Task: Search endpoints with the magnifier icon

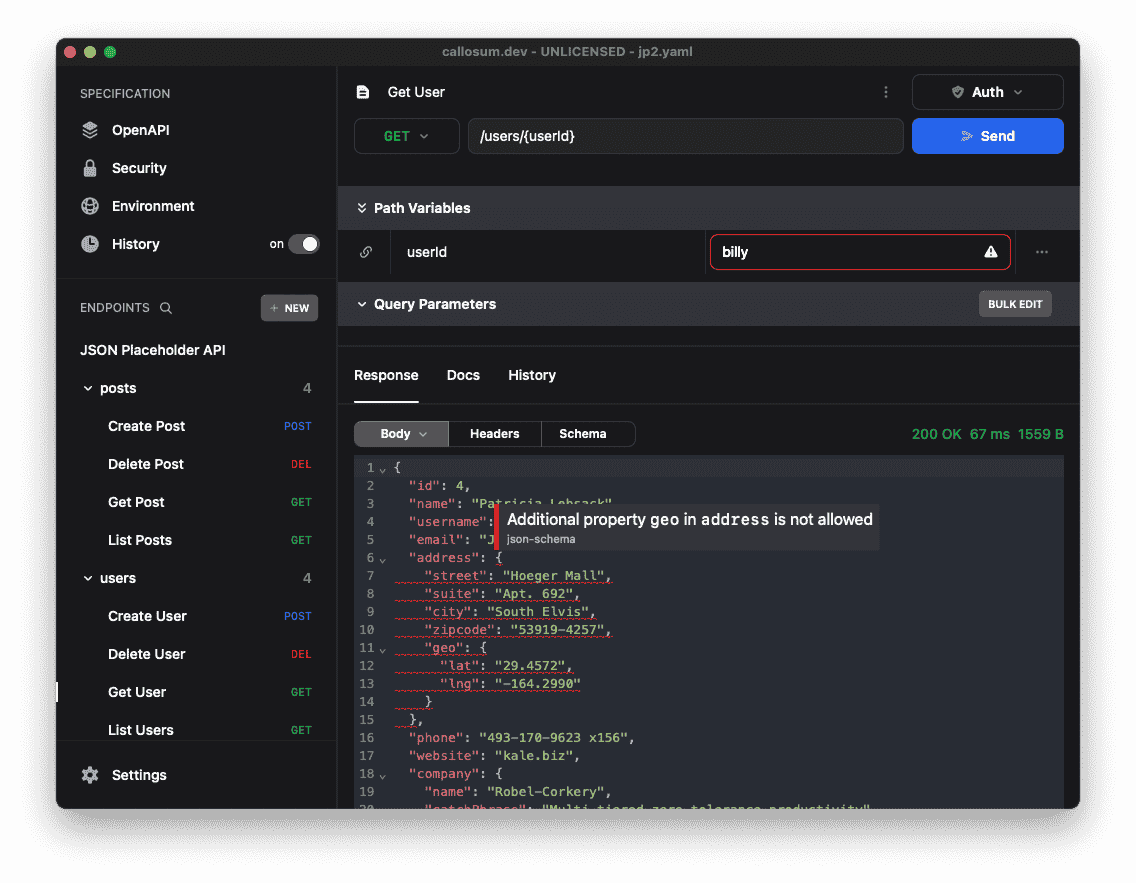Action: click(166, 308)
